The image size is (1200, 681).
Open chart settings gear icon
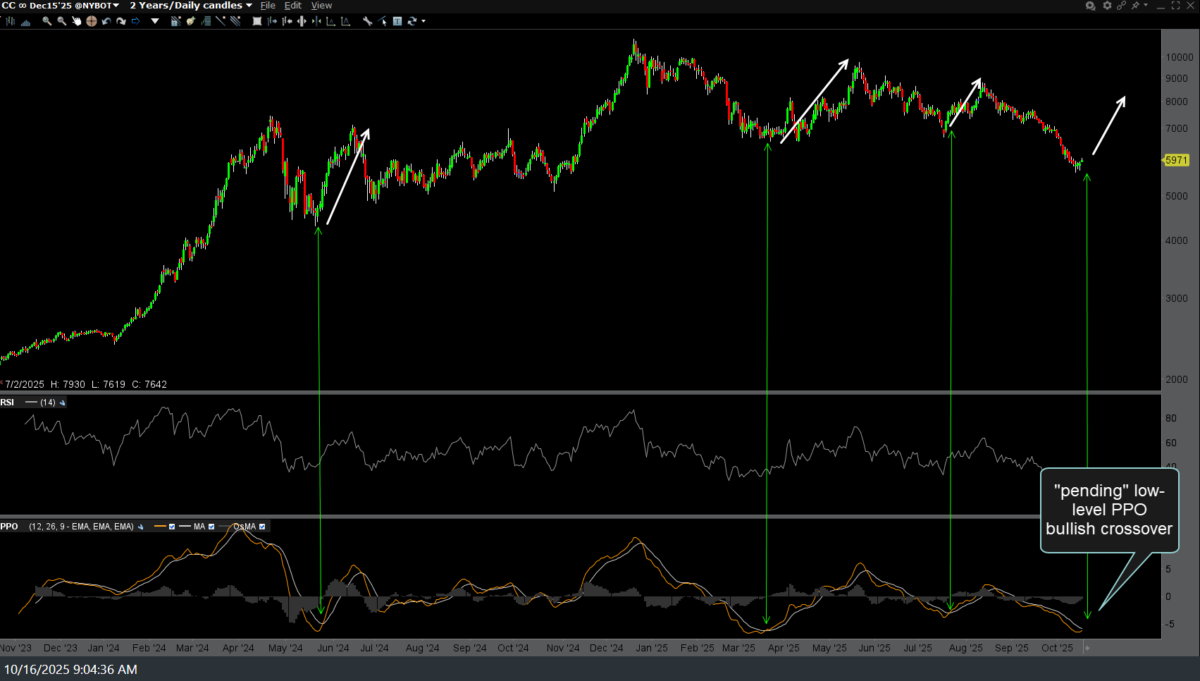[x=1105, y=6]
